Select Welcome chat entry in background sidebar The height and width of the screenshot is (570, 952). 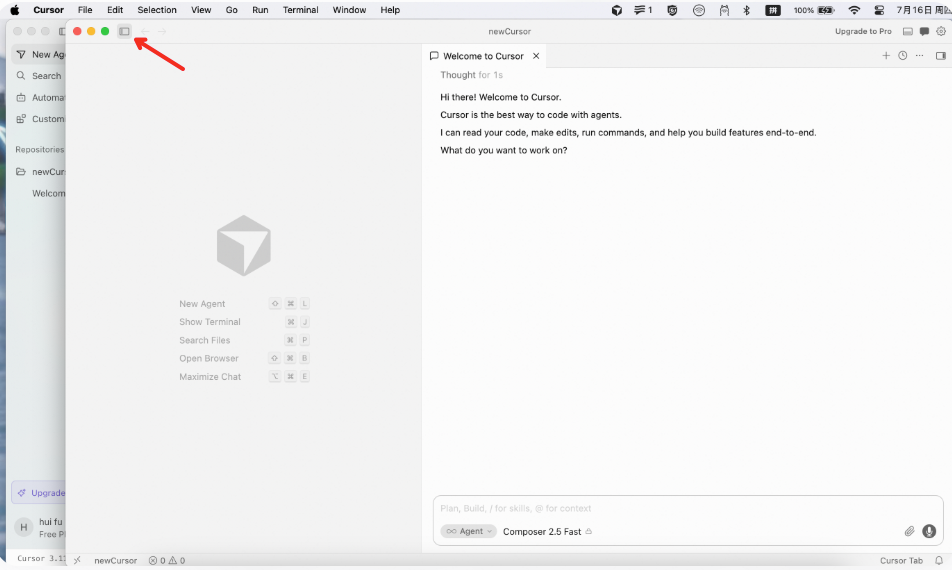click(49, 193)
